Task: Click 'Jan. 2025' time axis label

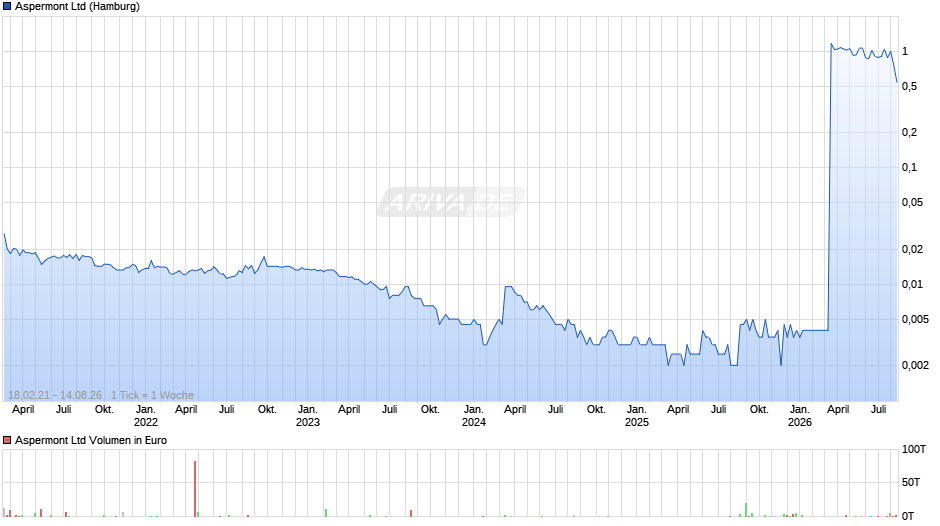Action: point(637,416)
